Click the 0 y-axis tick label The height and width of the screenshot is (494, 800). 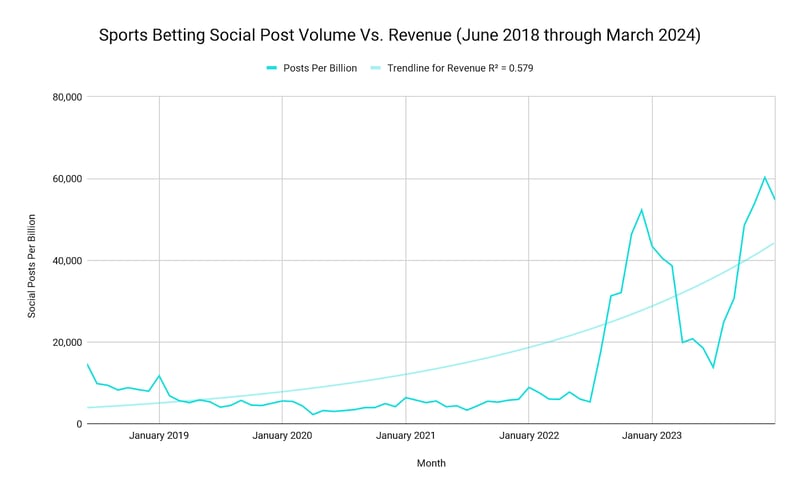[77, 424]
